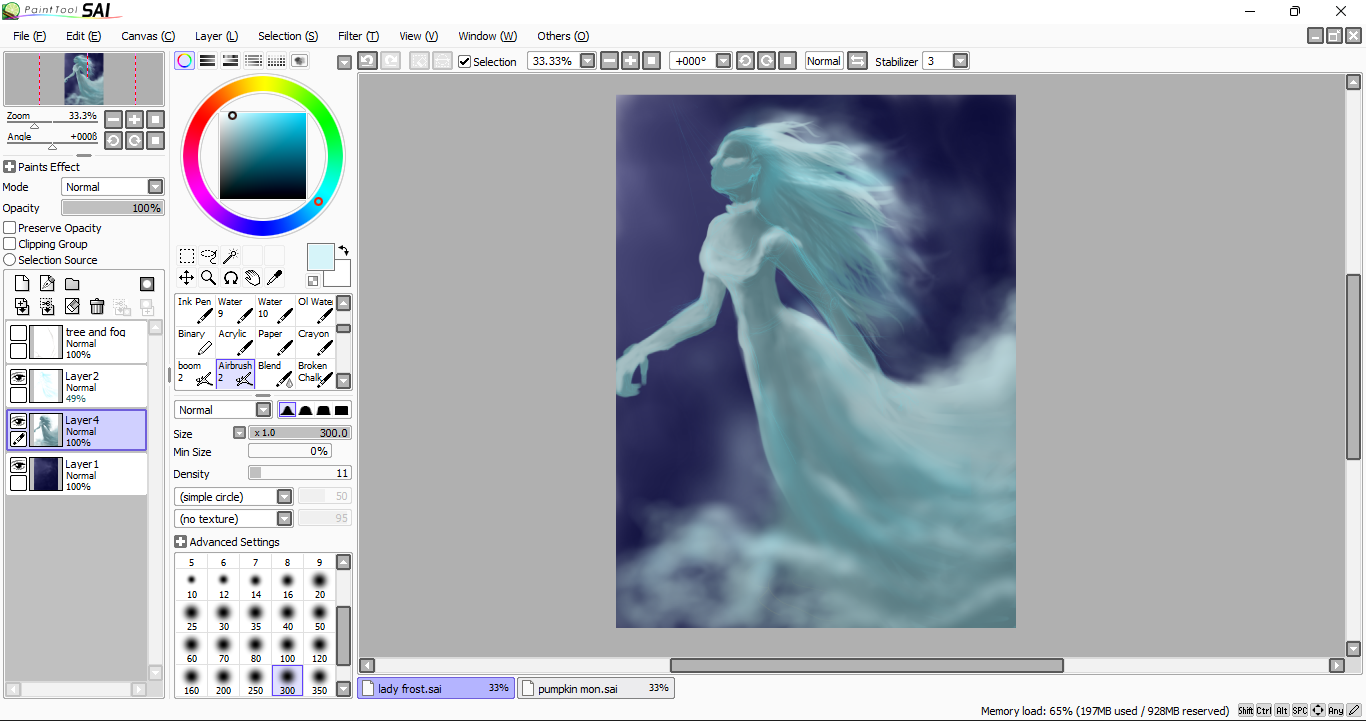Choose the Ink Pen brush
Screen dimensions: 1366x721
[195, 310]
